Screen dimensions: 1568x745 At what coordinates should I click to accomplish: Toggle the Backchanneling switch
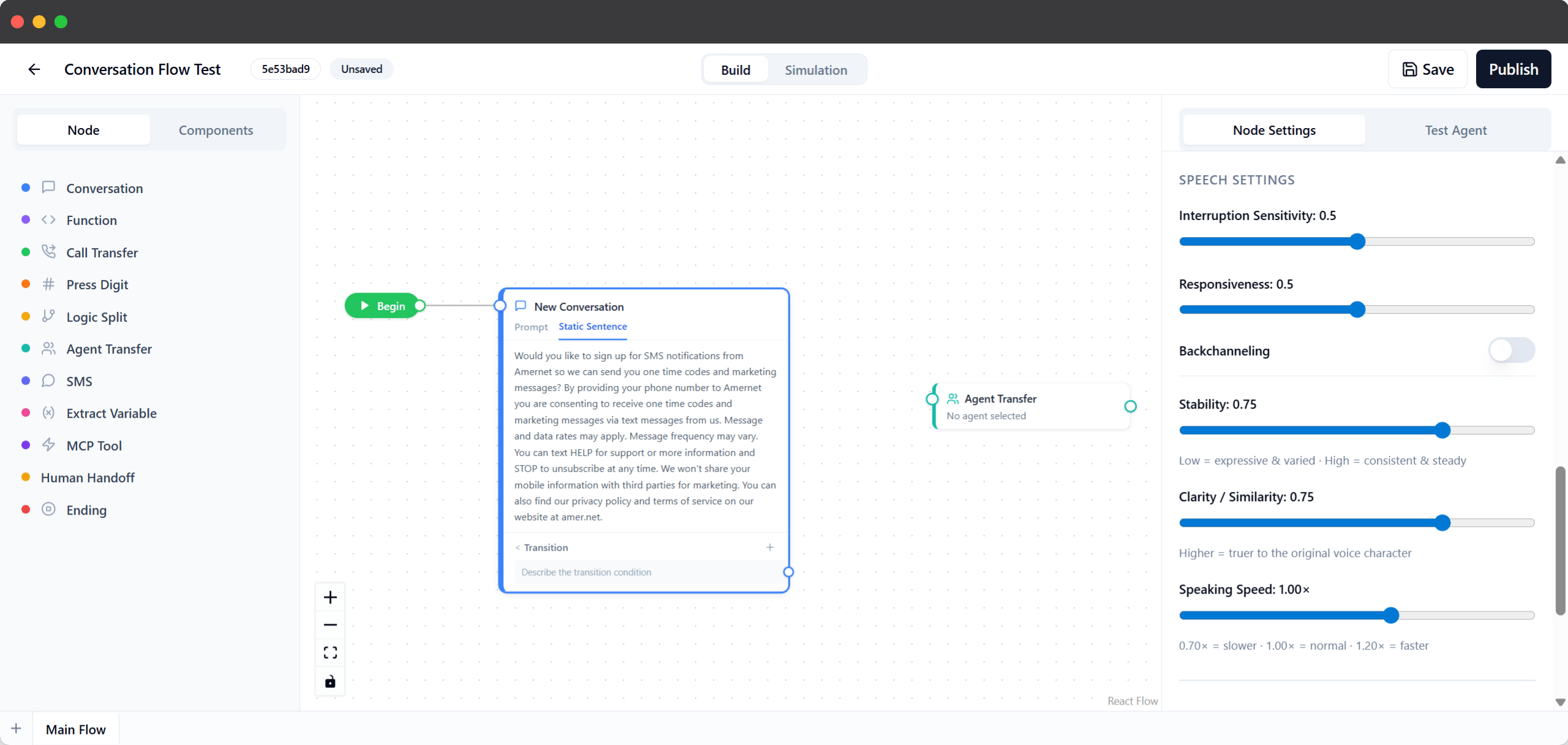(1512, 350)
